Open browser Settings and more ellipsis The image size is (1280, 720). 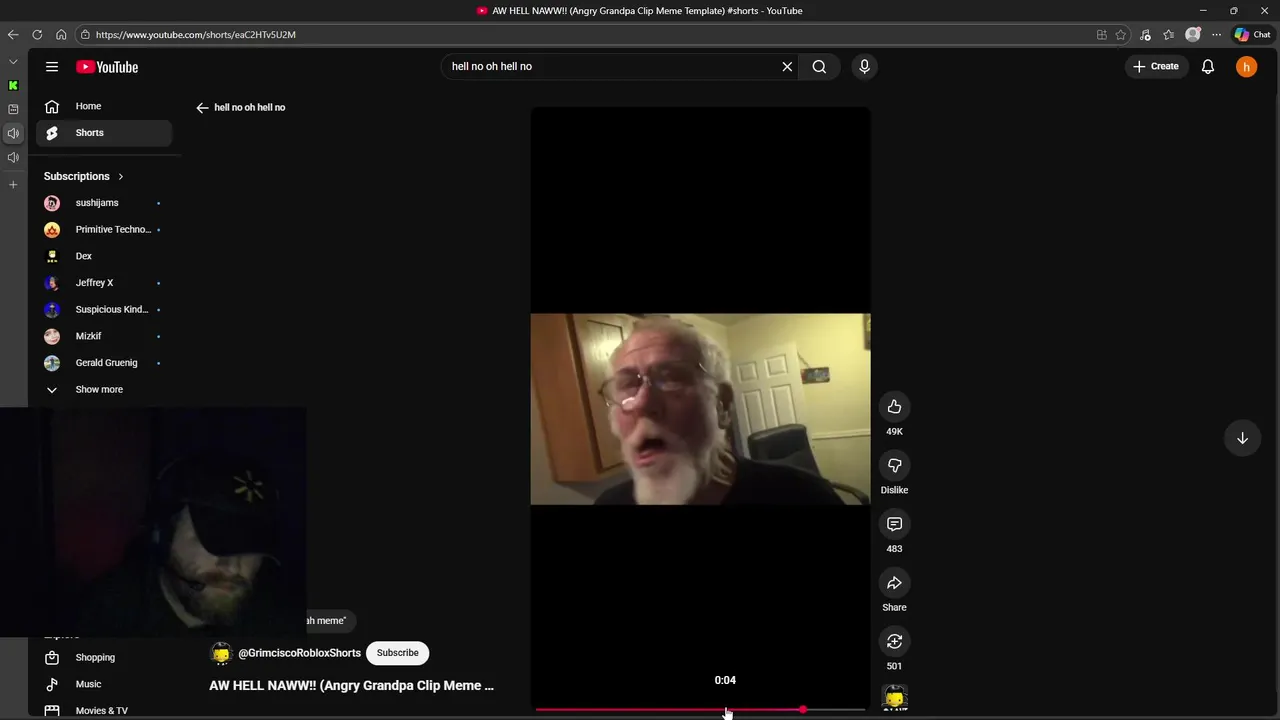coord(1217,35)
